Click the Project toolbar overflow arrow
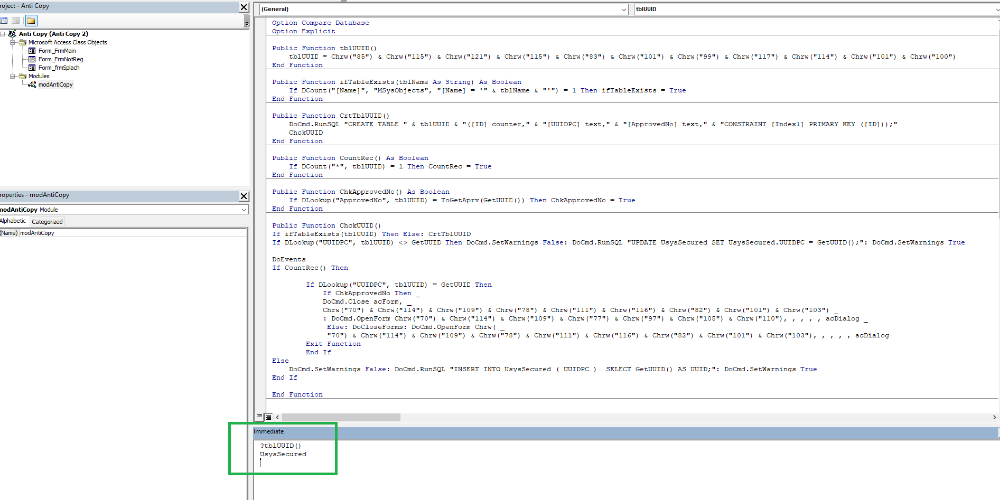Screen dimensions: 1000x500 247,22
